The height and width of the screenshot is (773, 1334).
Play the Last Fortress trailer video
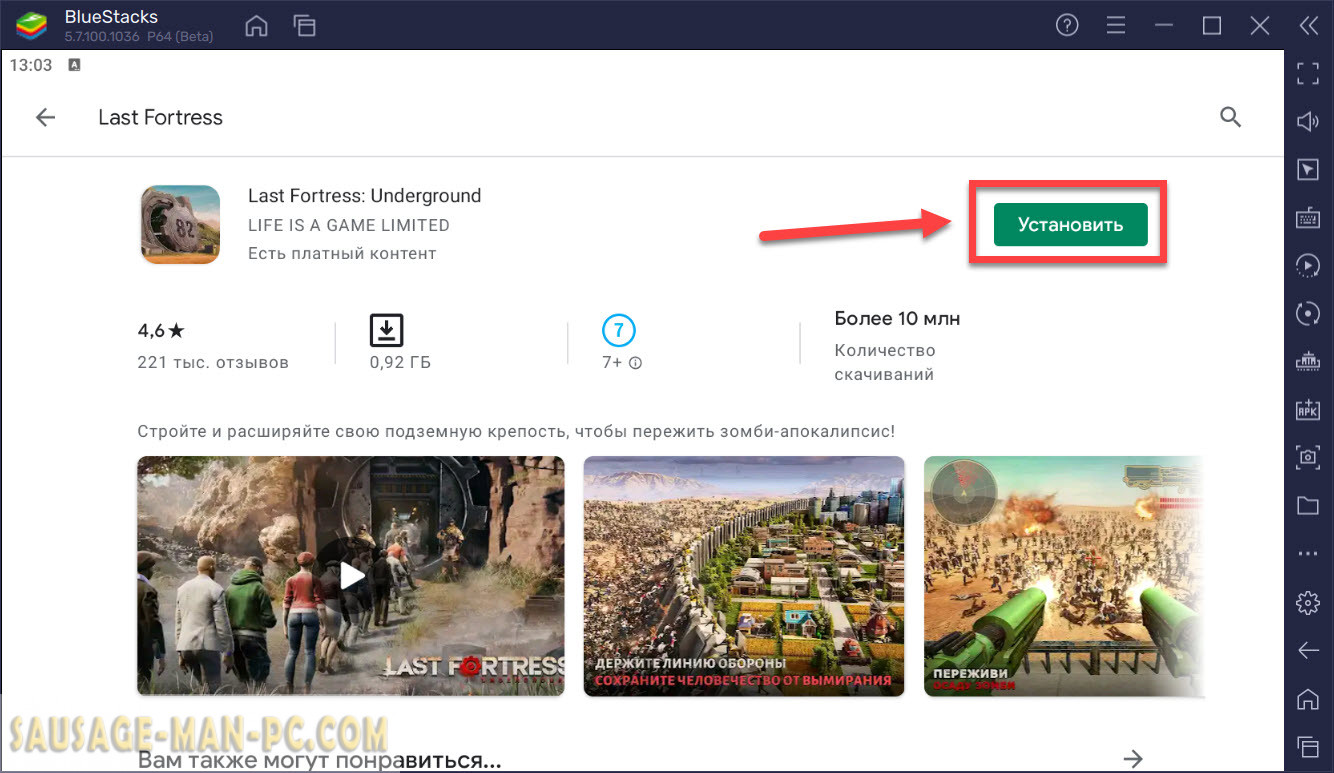coord(351,576)
